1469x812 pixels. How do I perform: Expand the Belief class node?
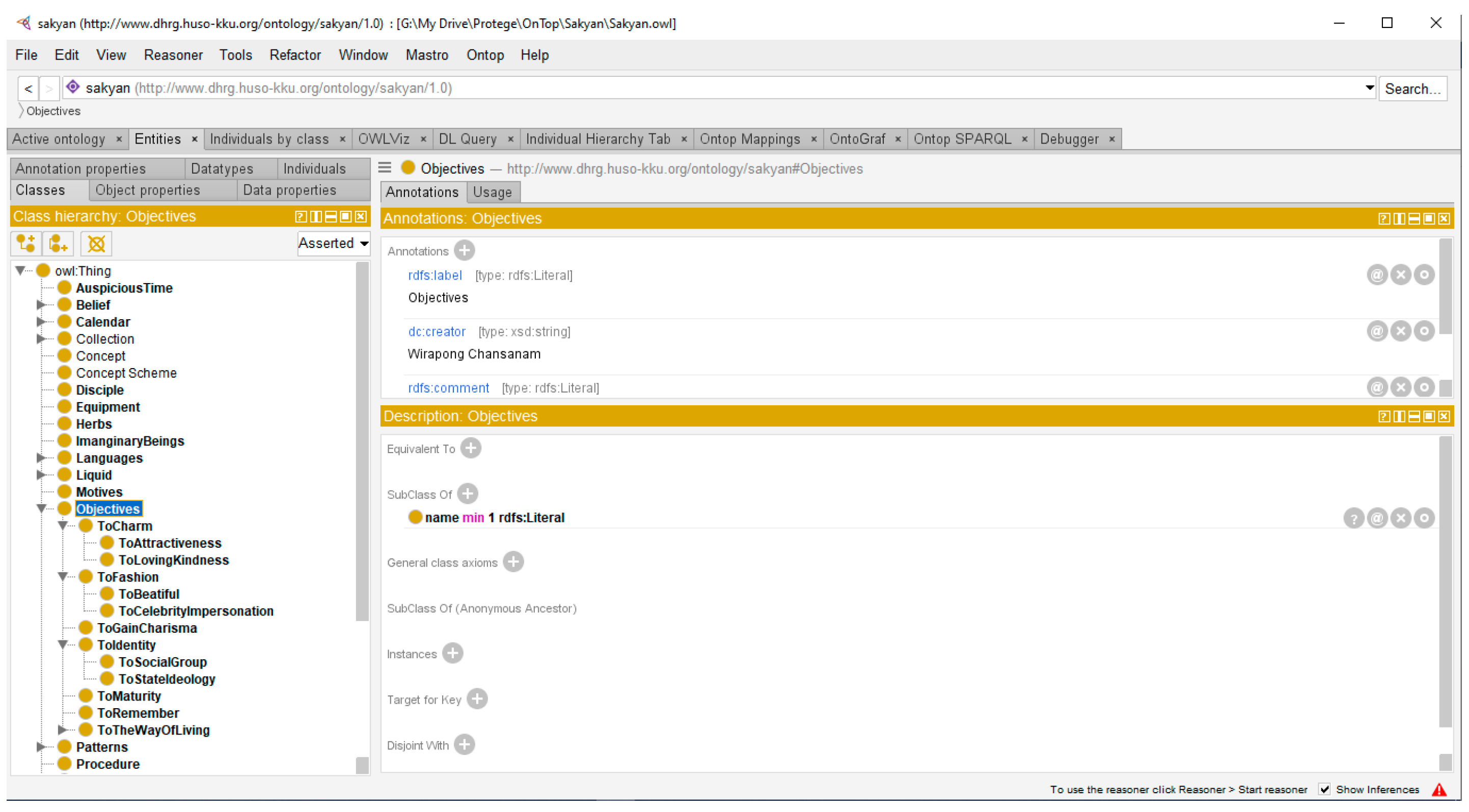[x=40, y=305]
